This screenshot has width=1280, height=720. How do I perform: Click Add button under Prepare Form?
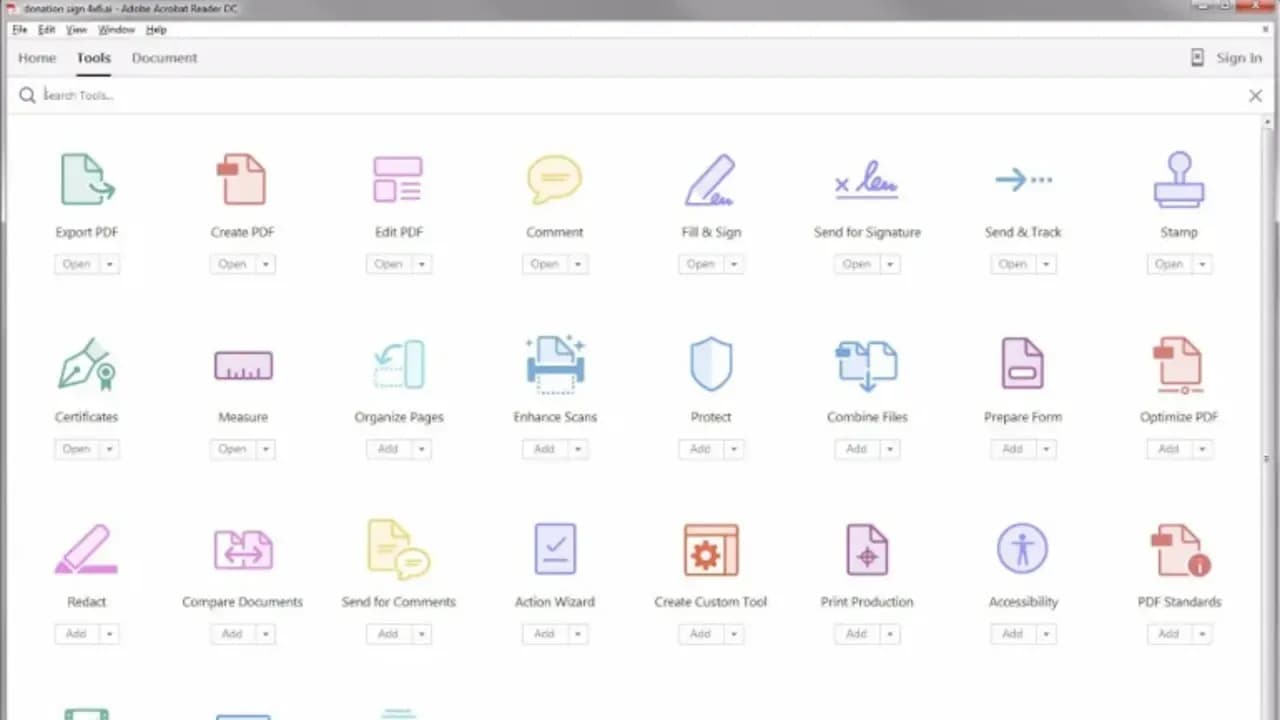1013,449
